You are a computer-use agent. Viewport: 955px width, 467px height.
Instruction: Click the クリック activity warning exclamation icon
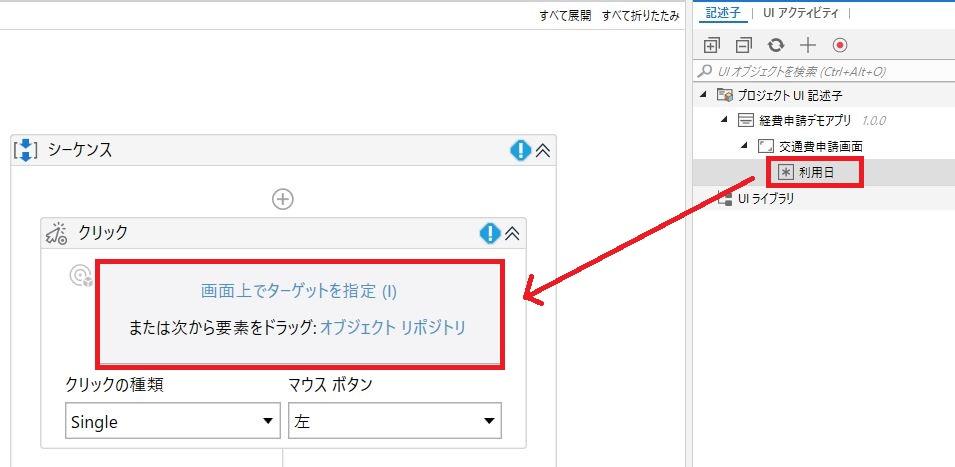[x=490, y=233]
